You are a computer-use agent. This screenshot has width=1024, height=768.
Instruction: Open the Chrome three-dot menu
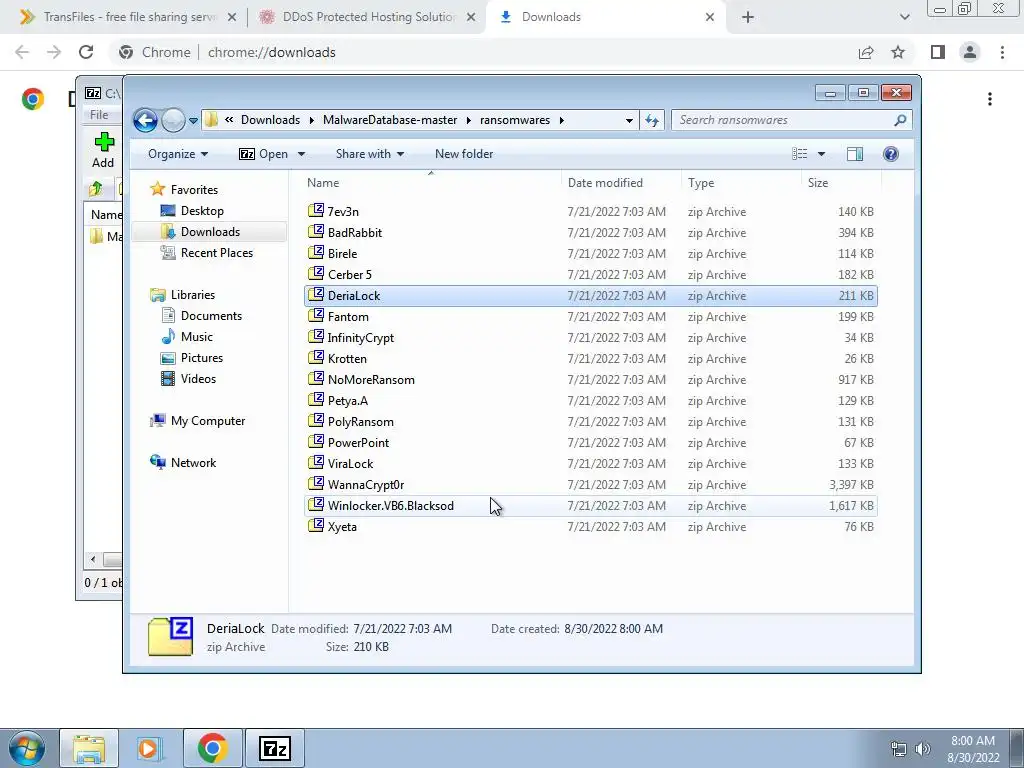1002,52
